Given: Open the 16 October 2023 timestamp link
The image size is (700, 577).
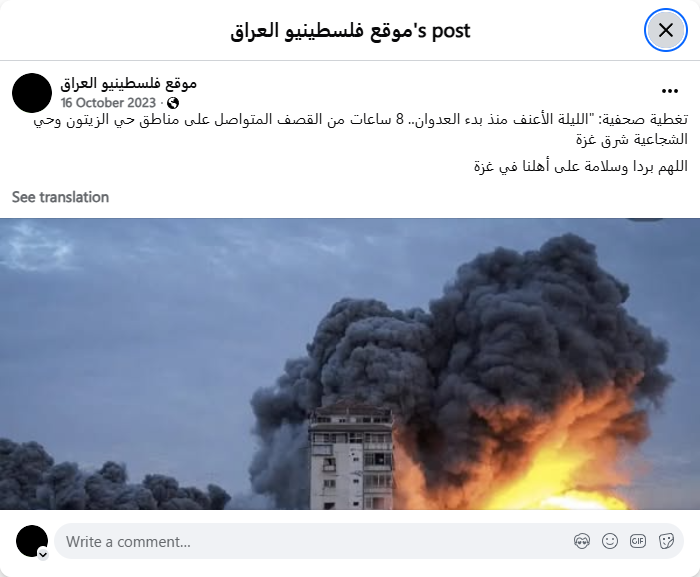Looking at the screenshot, I should pos(108,103).
